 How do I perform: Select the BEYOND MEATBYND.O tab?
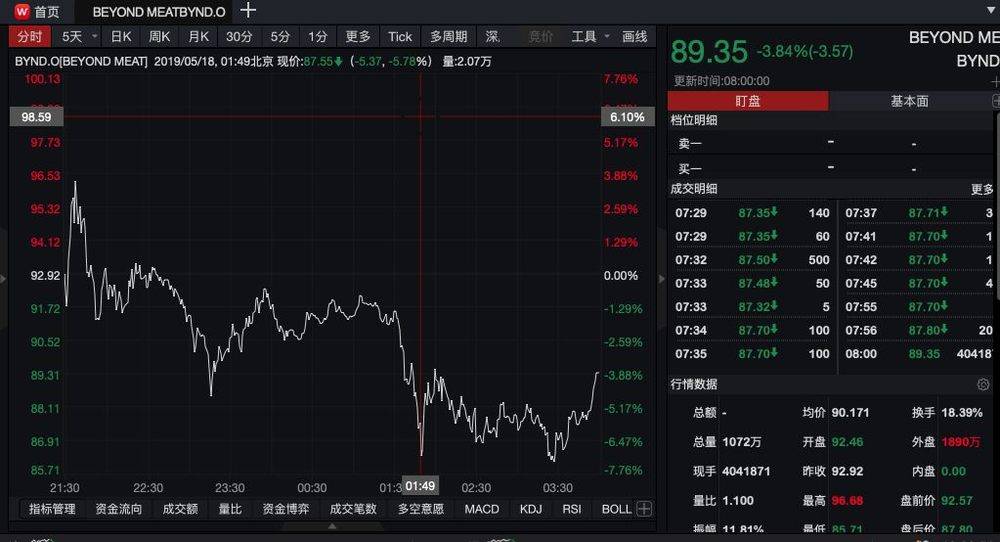(x=159, y=11)
